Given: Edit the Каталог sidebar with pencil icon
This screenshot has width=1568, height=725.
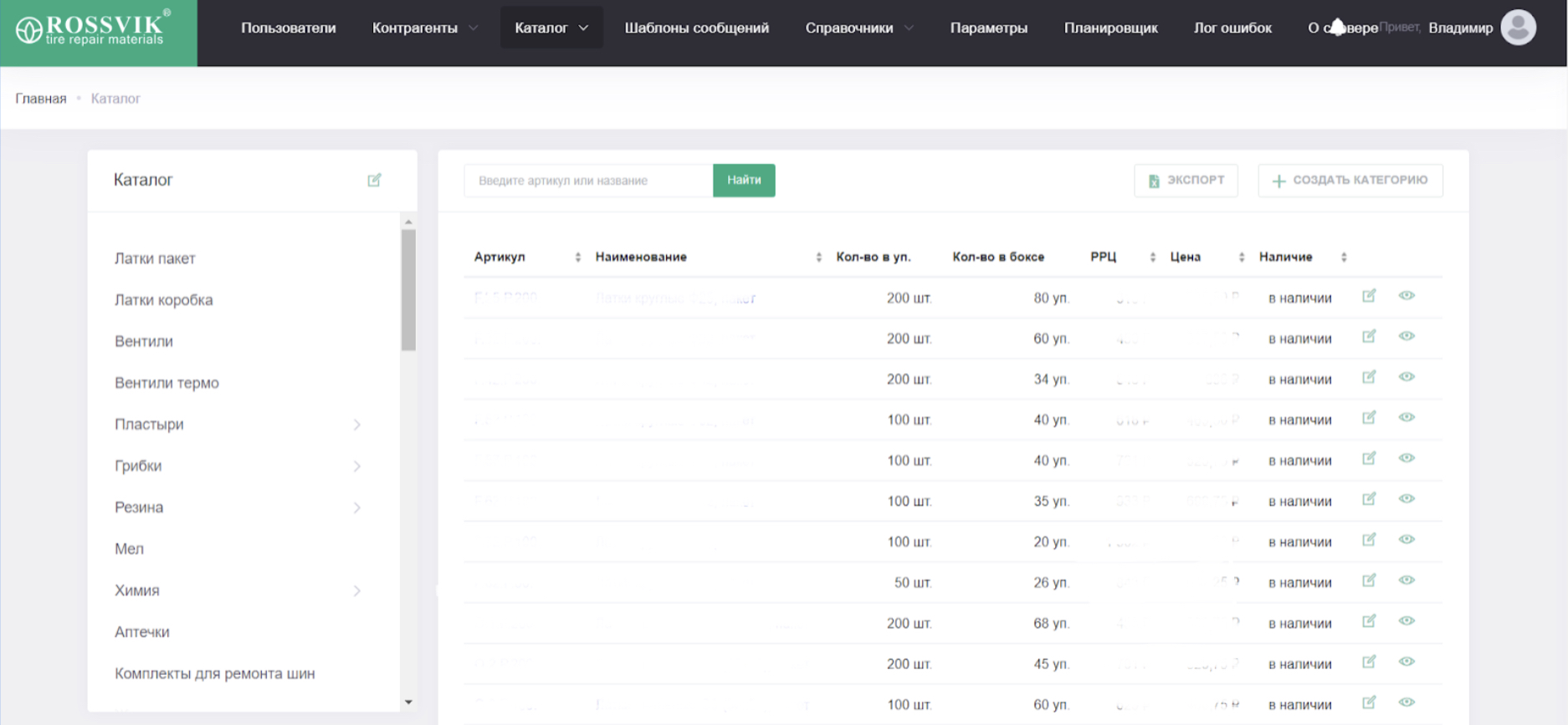Looking at the screenshot, I should point(374,180).
